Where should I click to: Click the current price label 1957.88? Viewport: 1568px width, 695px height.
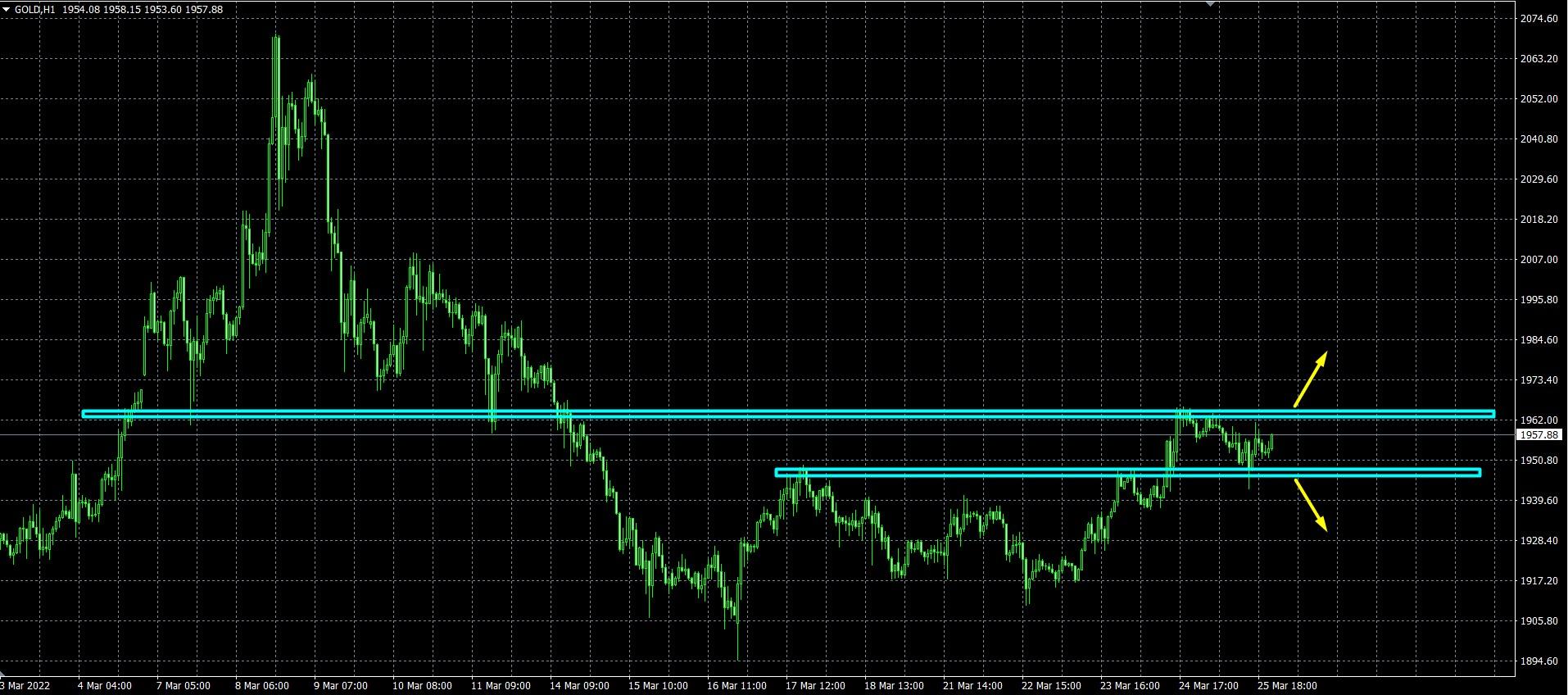[x=1539, y=435]
